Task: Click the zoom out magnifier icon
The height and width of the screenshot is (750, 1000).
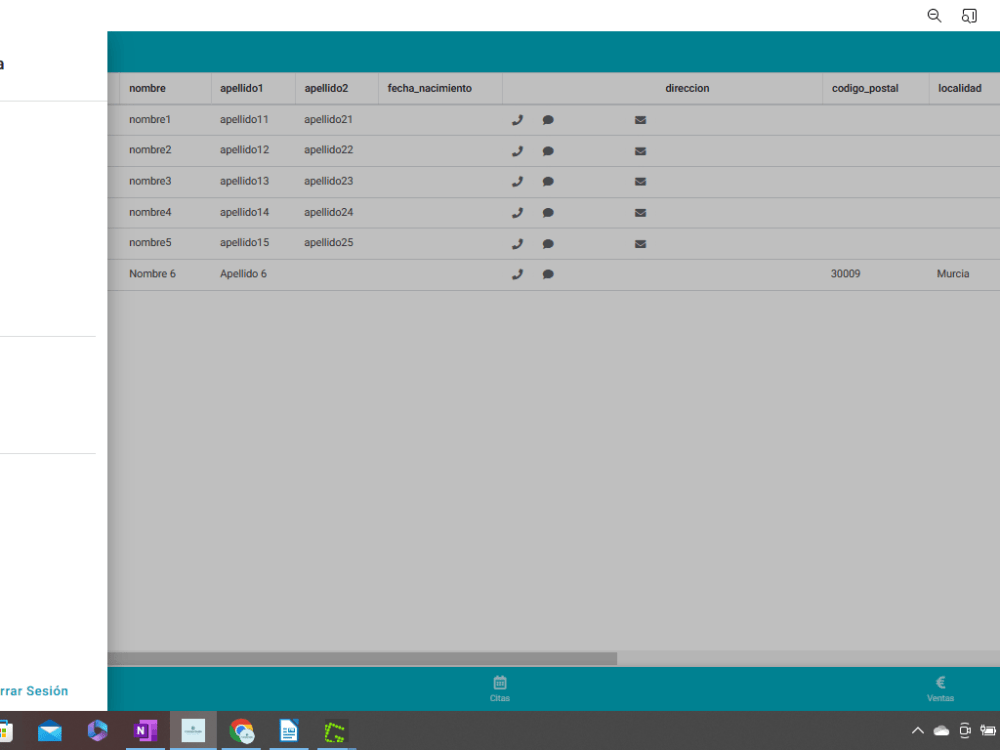Action: [x=934, y=15]
